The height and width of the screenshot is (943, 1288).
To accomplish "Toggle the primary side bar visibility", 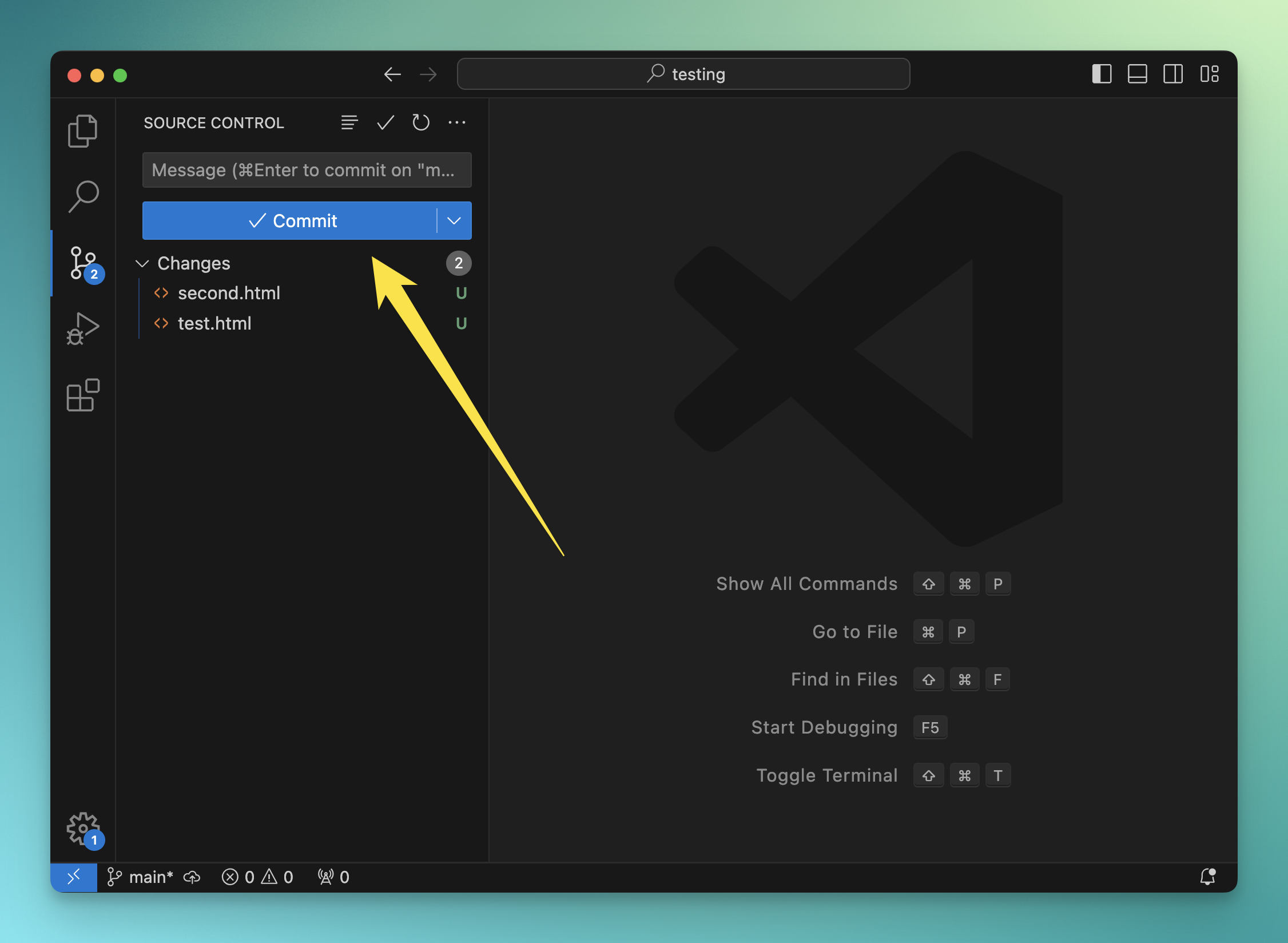I will [x=1102, y=74].
